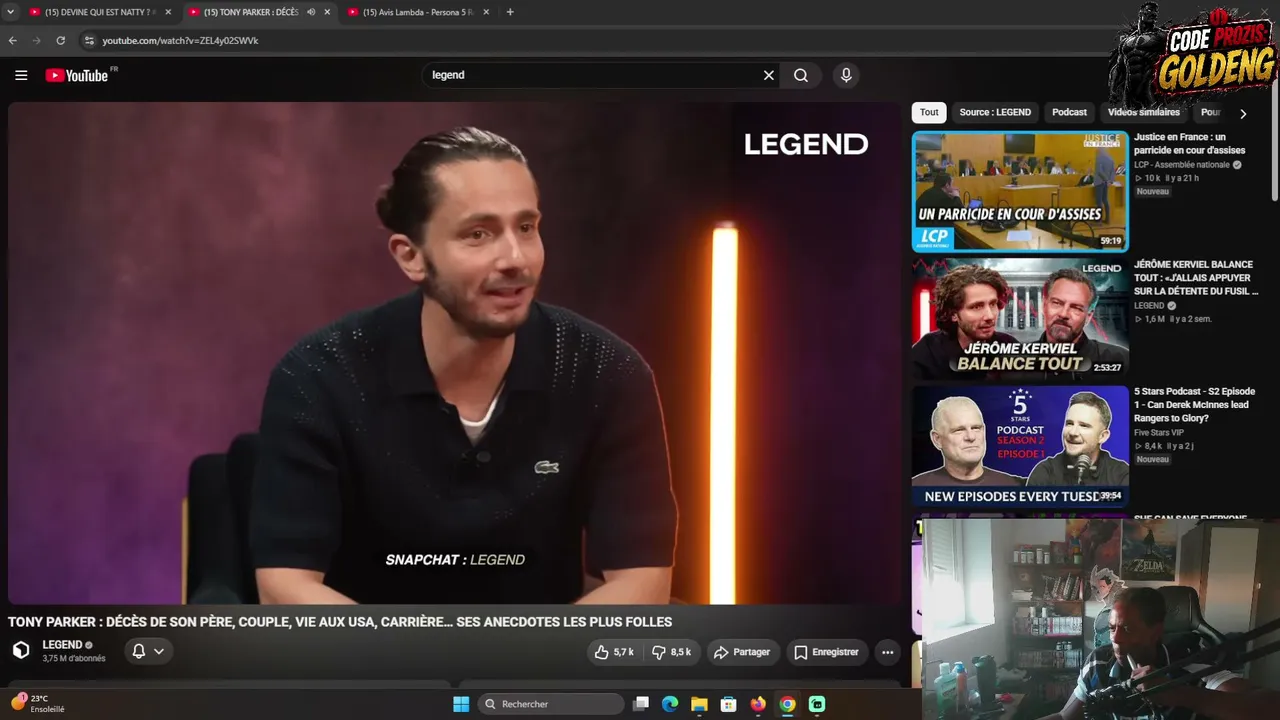Click the '3,75 M d'abonnés' subscriber count

(x=73, y=659)
